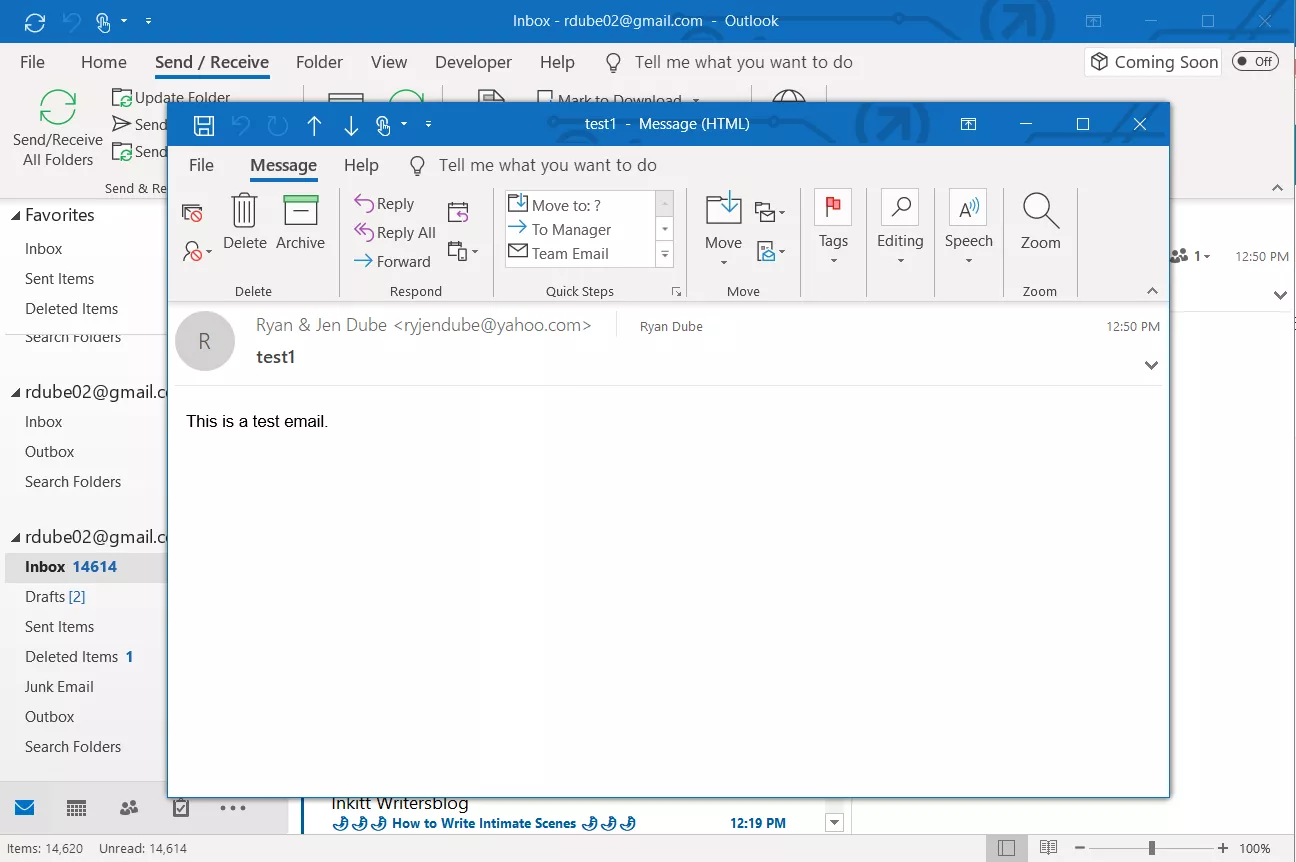The image size is (1296, 862).
Task: Open the More respond actions icon
Action: tap(463, 251)
